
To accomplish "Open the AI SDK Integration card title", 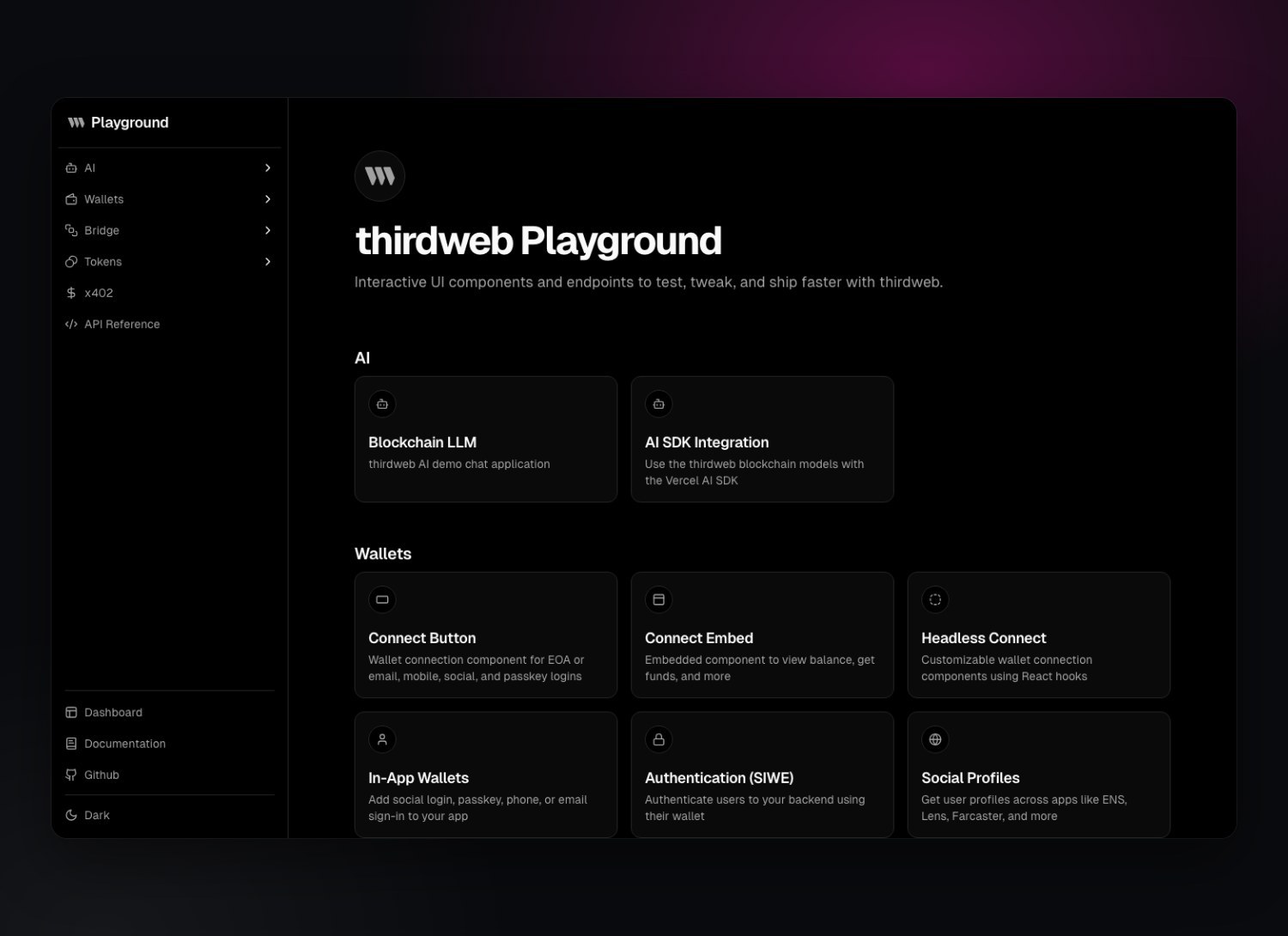I will point(707,442).
